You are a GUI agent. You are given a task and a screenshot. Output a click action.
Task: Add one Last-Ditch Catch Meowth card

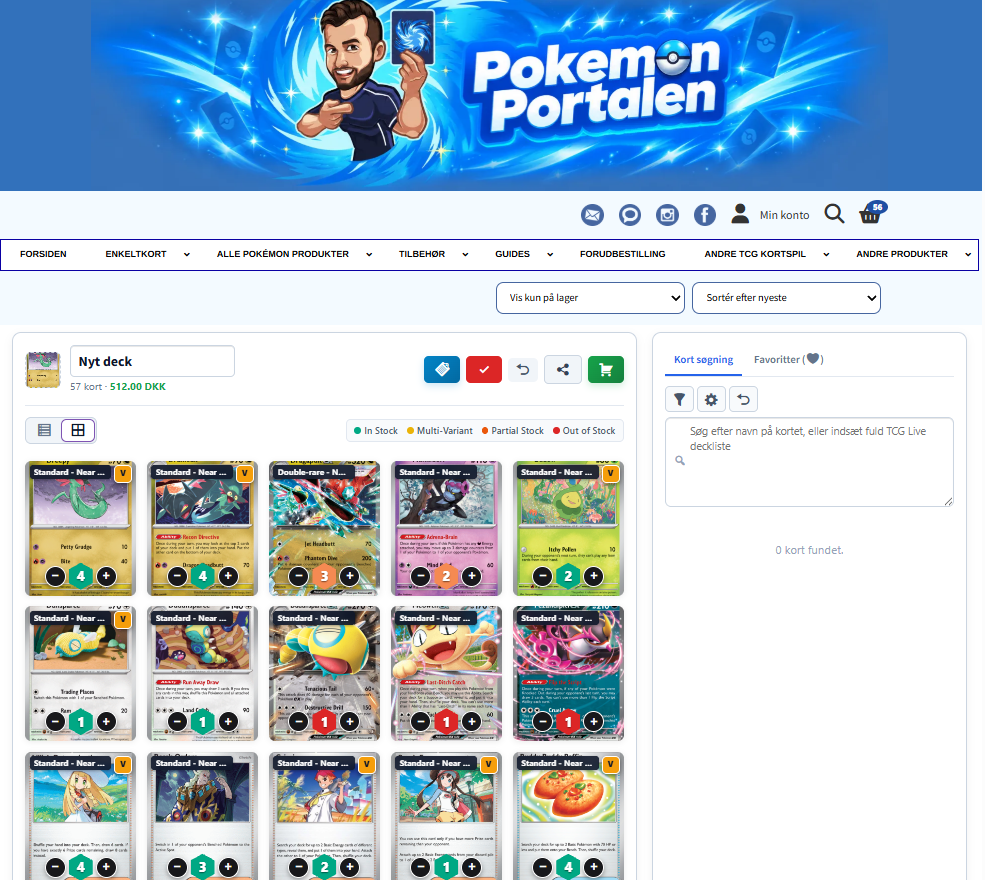(472, 722)
